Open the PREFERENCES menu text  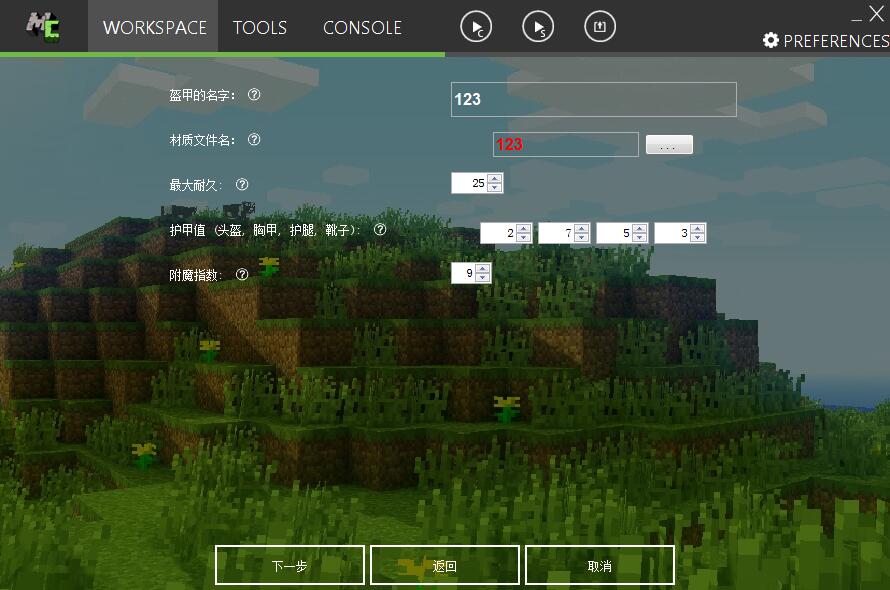(x=836, y=41)
